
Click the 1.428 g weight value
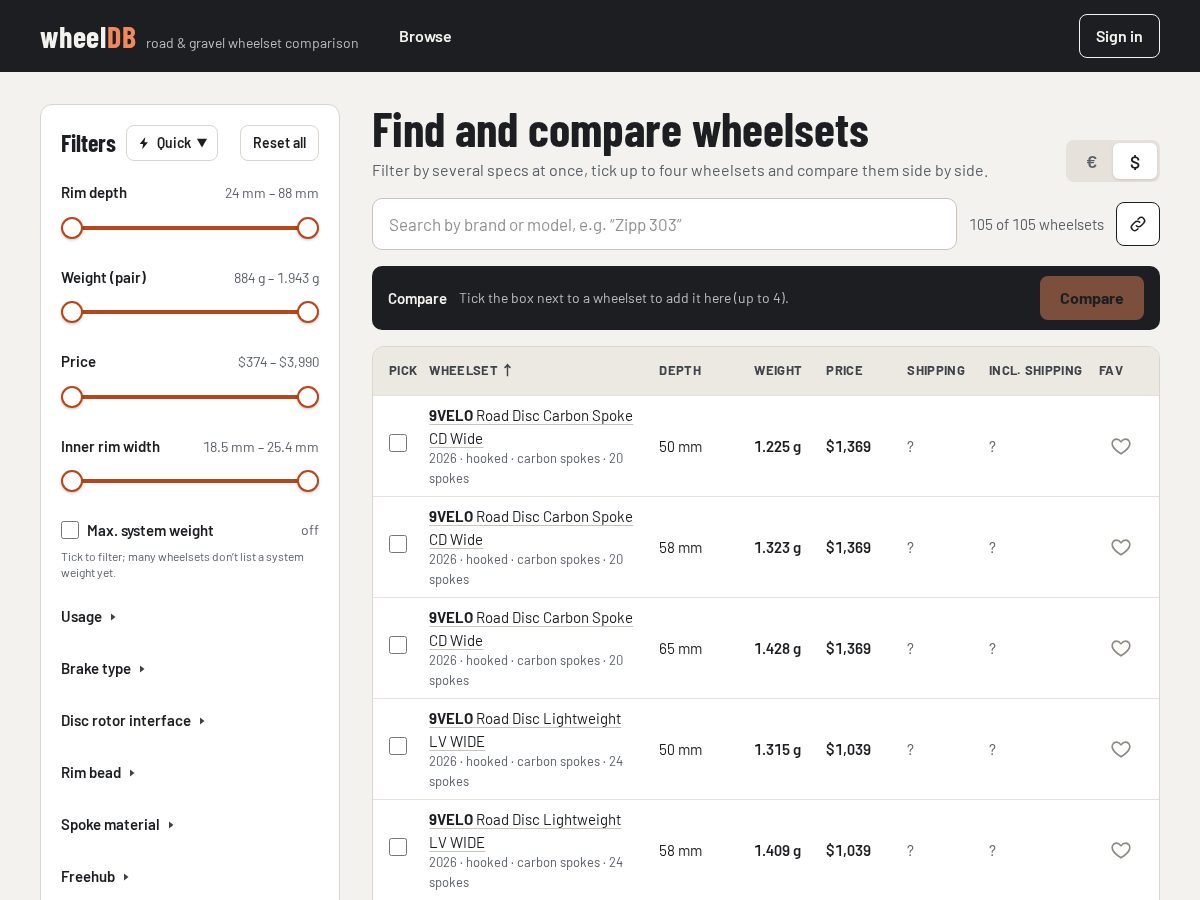click(777, 648)
